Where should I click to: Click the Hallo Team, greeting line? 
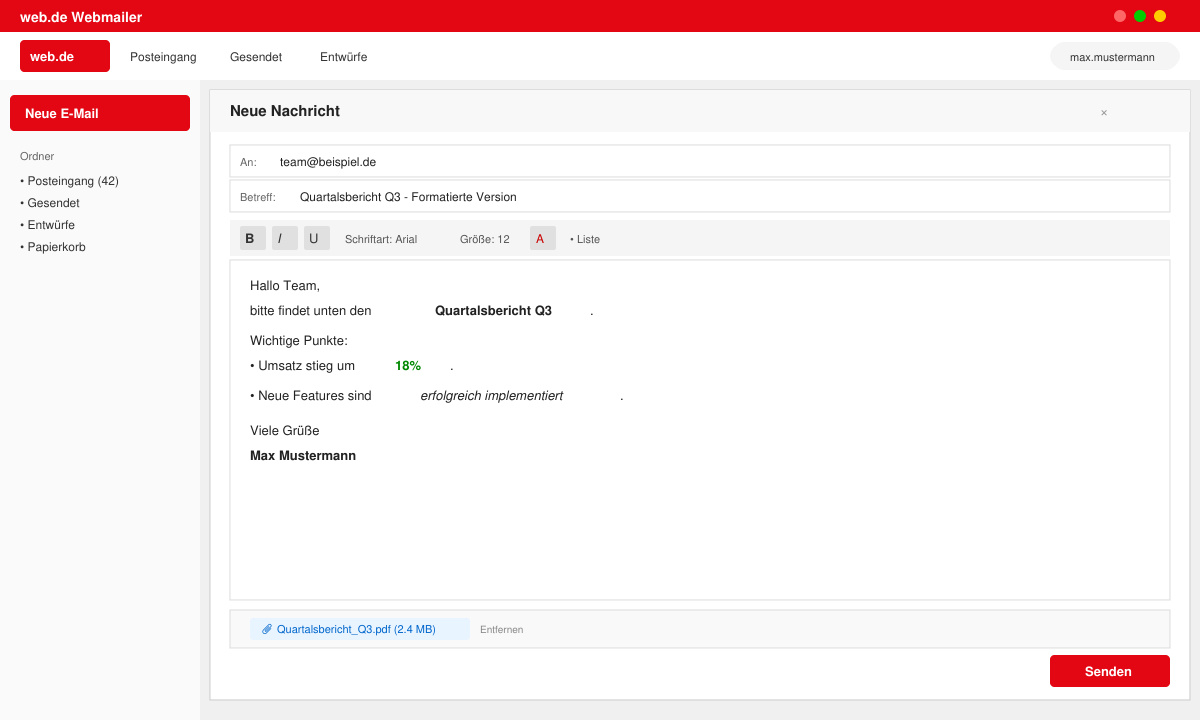click(285, 286)
